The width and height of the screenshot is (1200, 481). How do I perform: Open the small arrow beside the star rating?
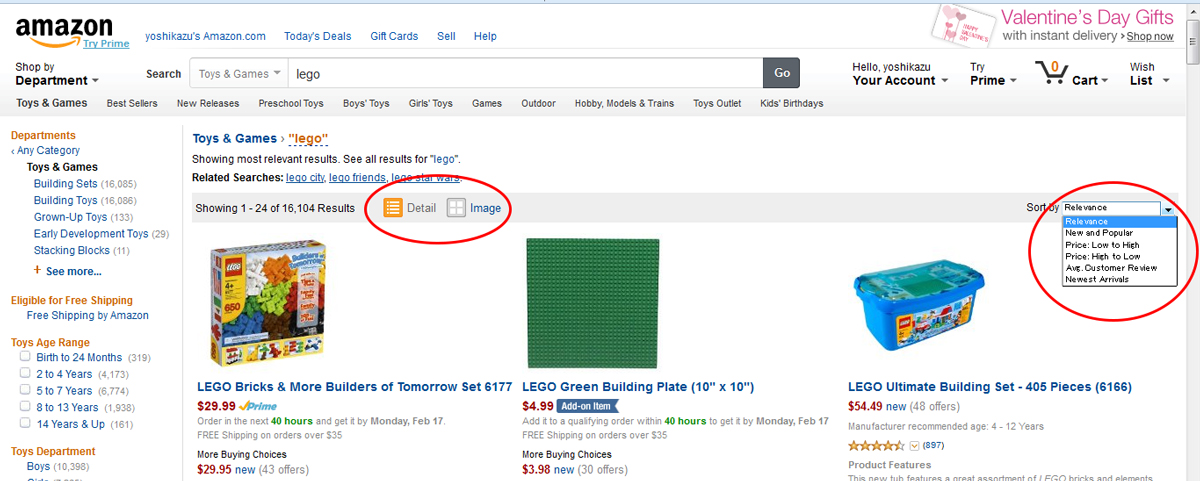(x=914, y=445)
